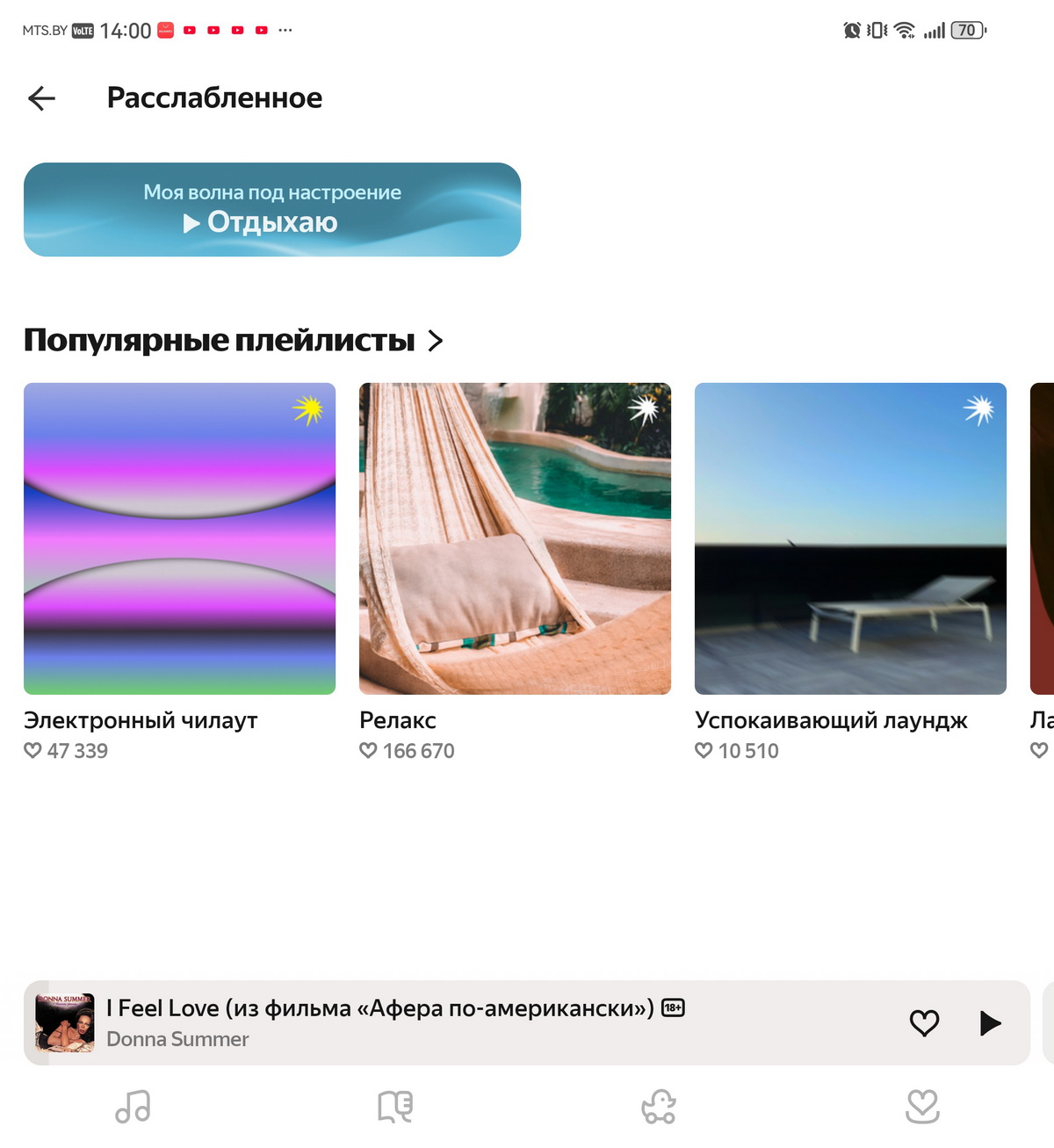
Task: Open the books and podcasts tab
Action: point(395,1107)
